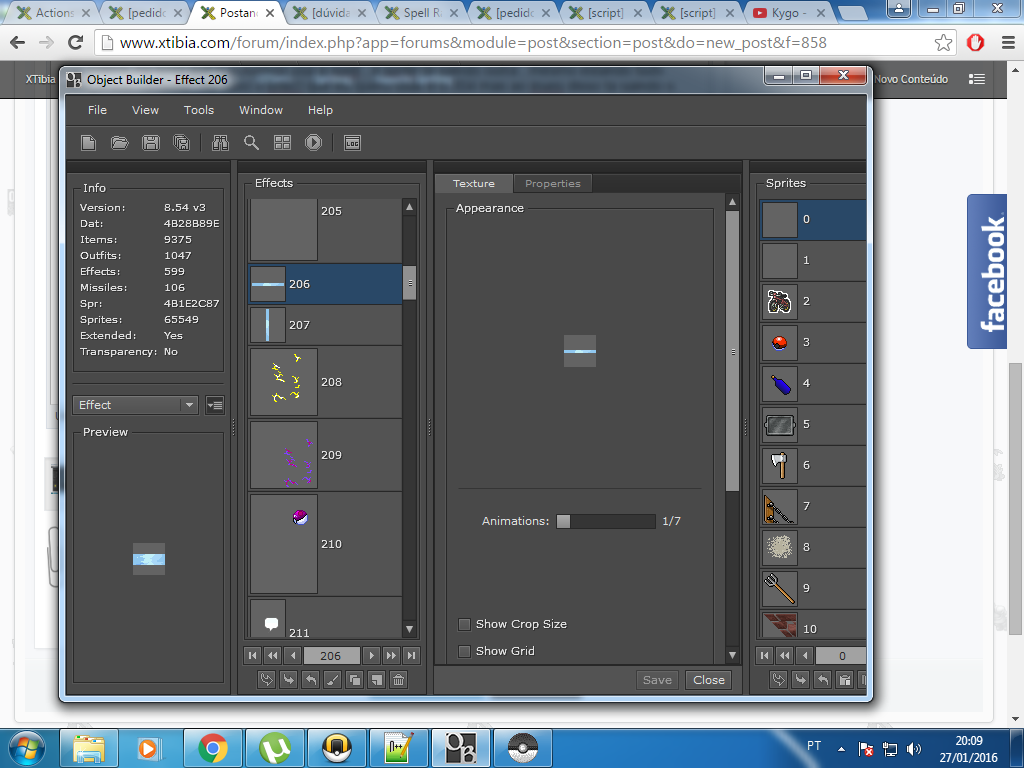Open the Help menu
The height and width of the screenshot is (768, 1024).
tap(320, 110)
